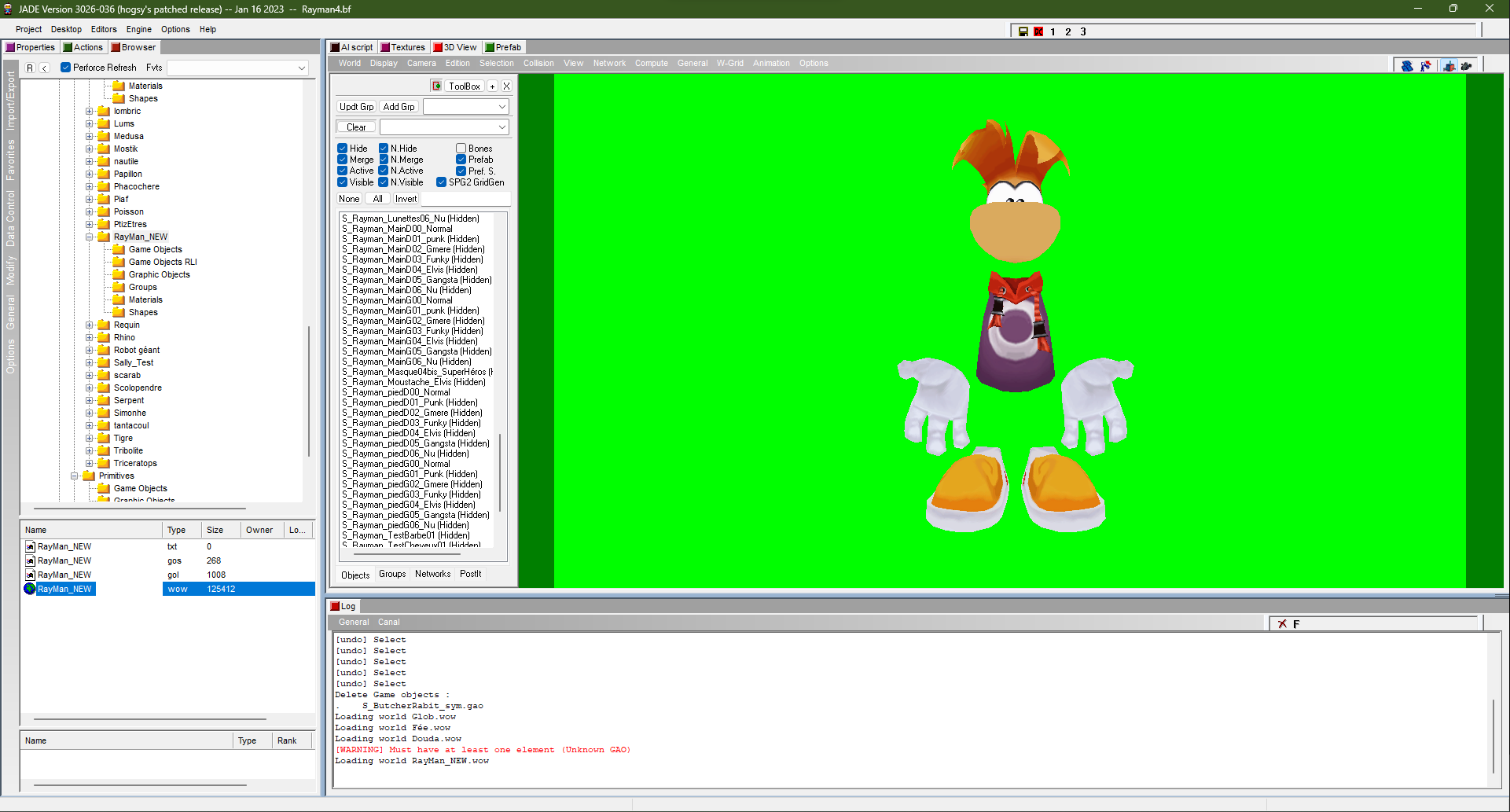Open the Collision menu in 3D view

[538, 63]
